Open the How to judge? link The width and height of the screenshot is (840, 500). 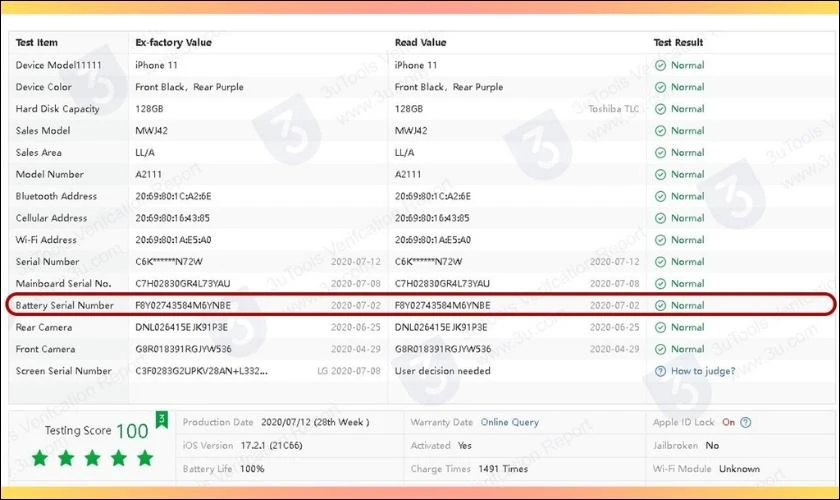tap(703, 371)
